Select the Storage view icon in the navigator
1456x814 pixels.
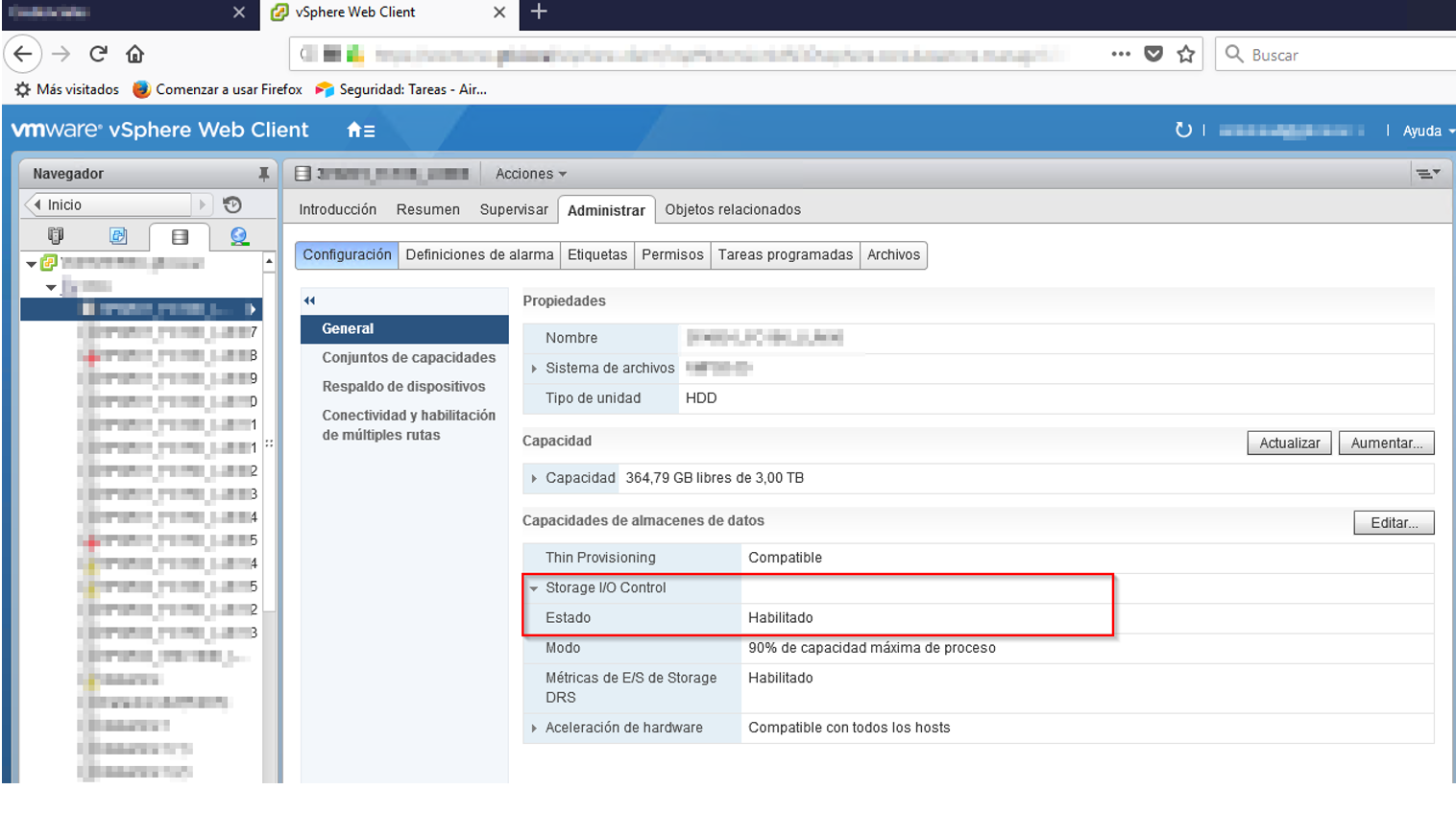point(180,236)
